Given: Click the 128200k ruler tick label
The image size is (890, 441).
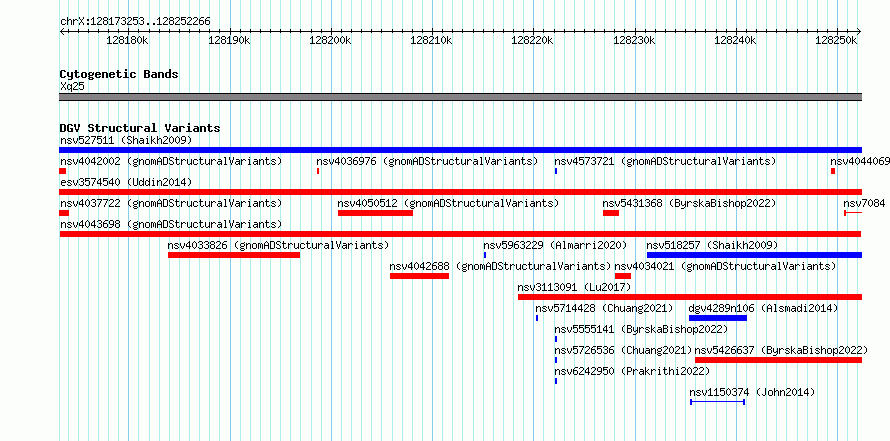Looking at the screenshot, I should pos(330,41).
